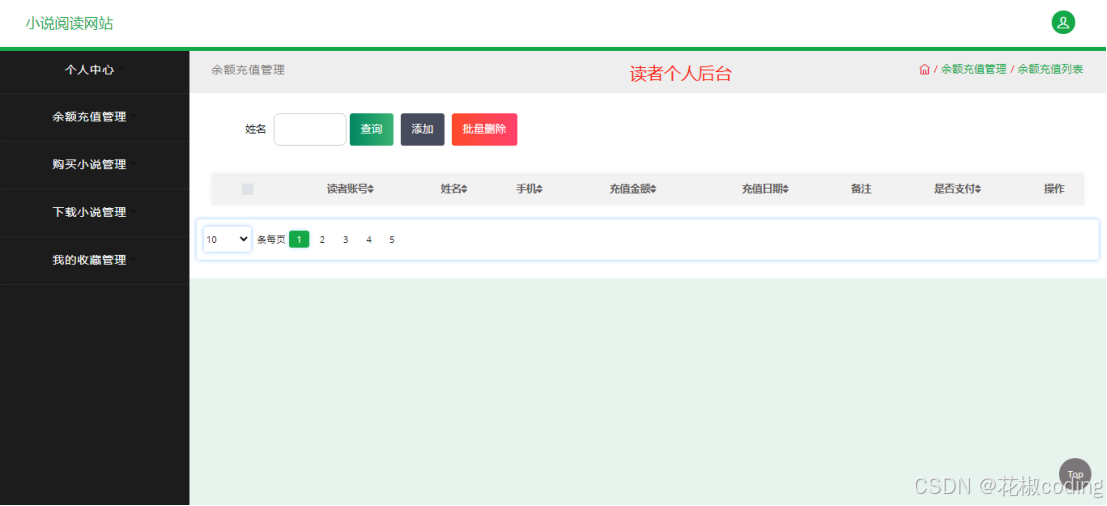Click the 批量删除 batch delete button
Viewport: 1107px width, 506px height.
coord(484,130)
